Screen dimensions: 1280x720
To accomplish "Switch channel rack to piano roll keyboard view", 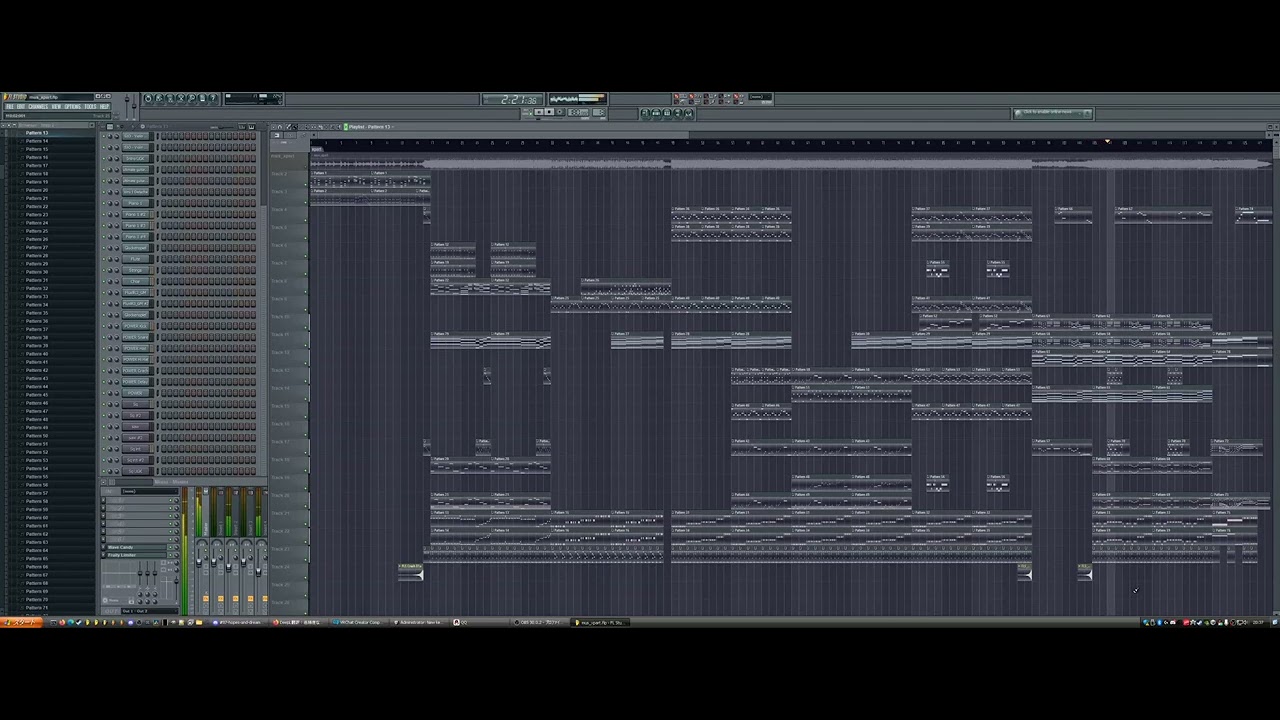I will pyautogui.click(x=252, y=127).
